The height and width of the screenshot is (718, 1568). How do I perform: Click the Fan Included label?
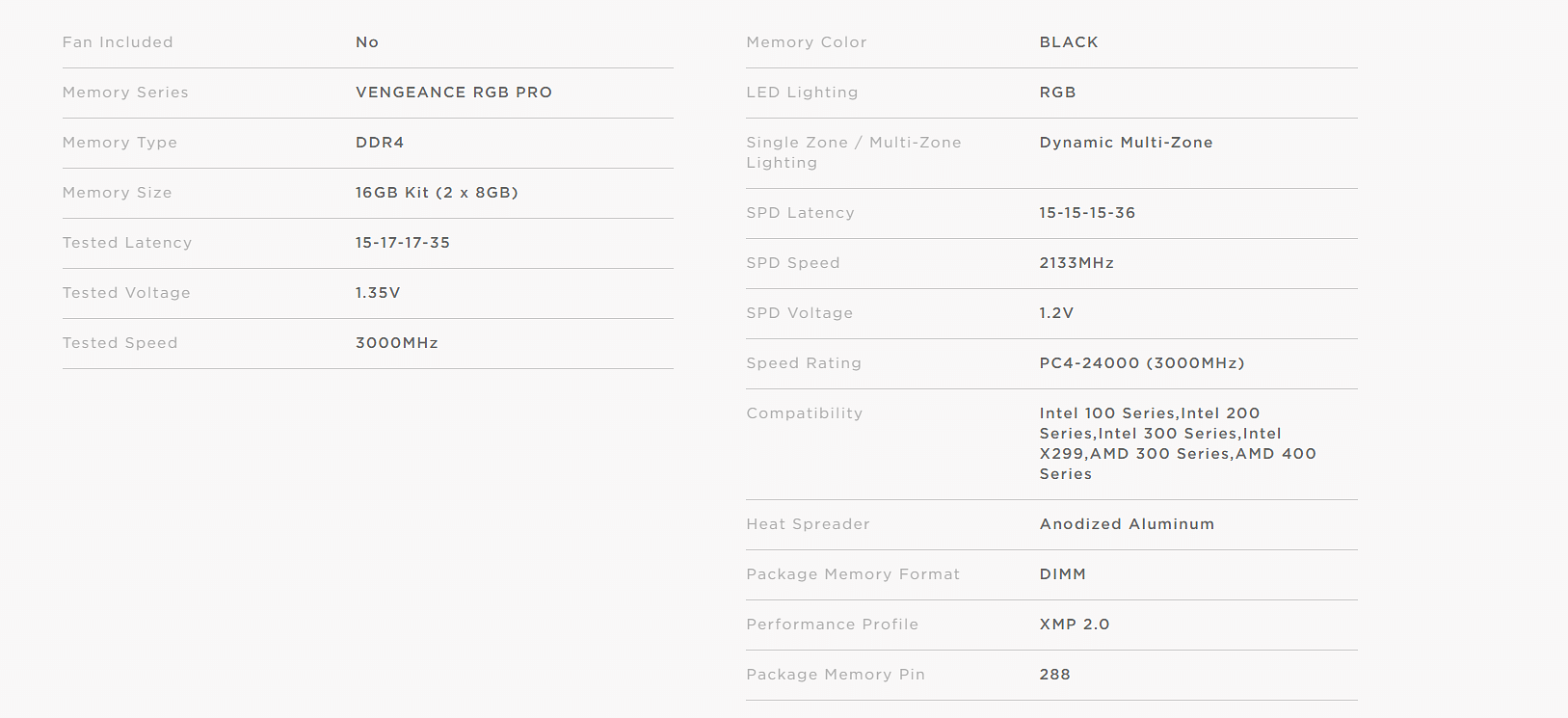click(118, 42)
